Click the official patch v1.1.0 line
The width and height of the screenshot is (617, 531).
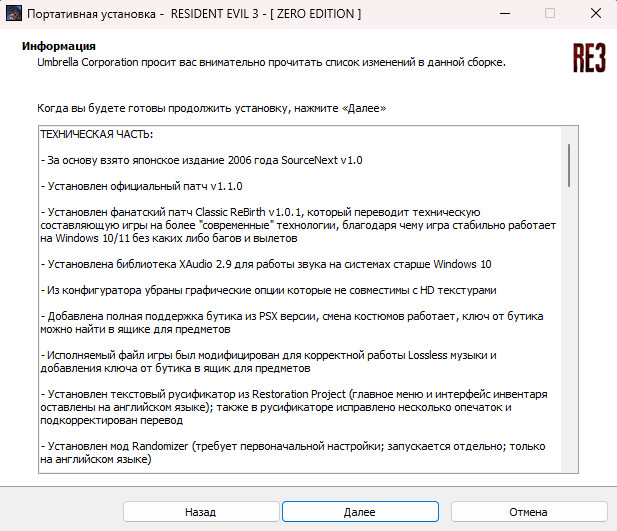(141, 186)
